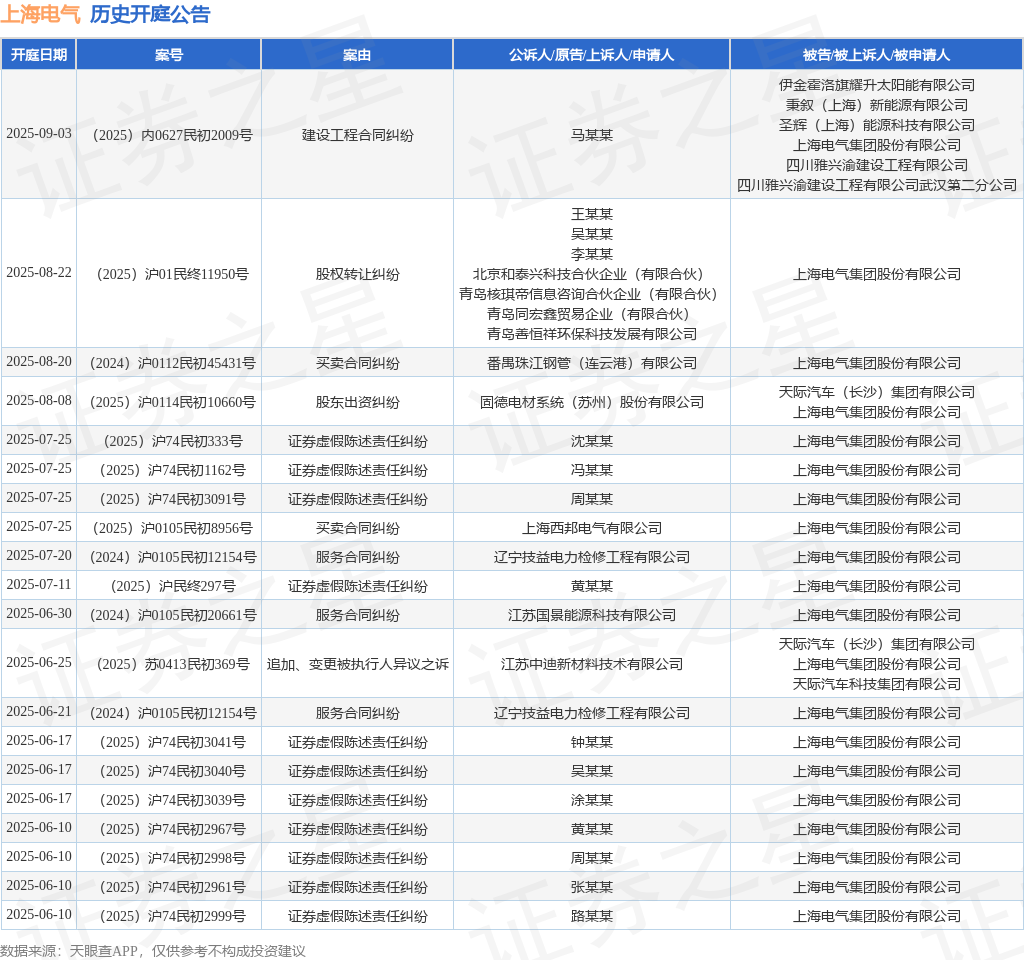Image resolution: width=1024 pixels, height=960 pixels.
Task: Select case number (2025)苏0413民初369号
Action: (x=169, y=664)
